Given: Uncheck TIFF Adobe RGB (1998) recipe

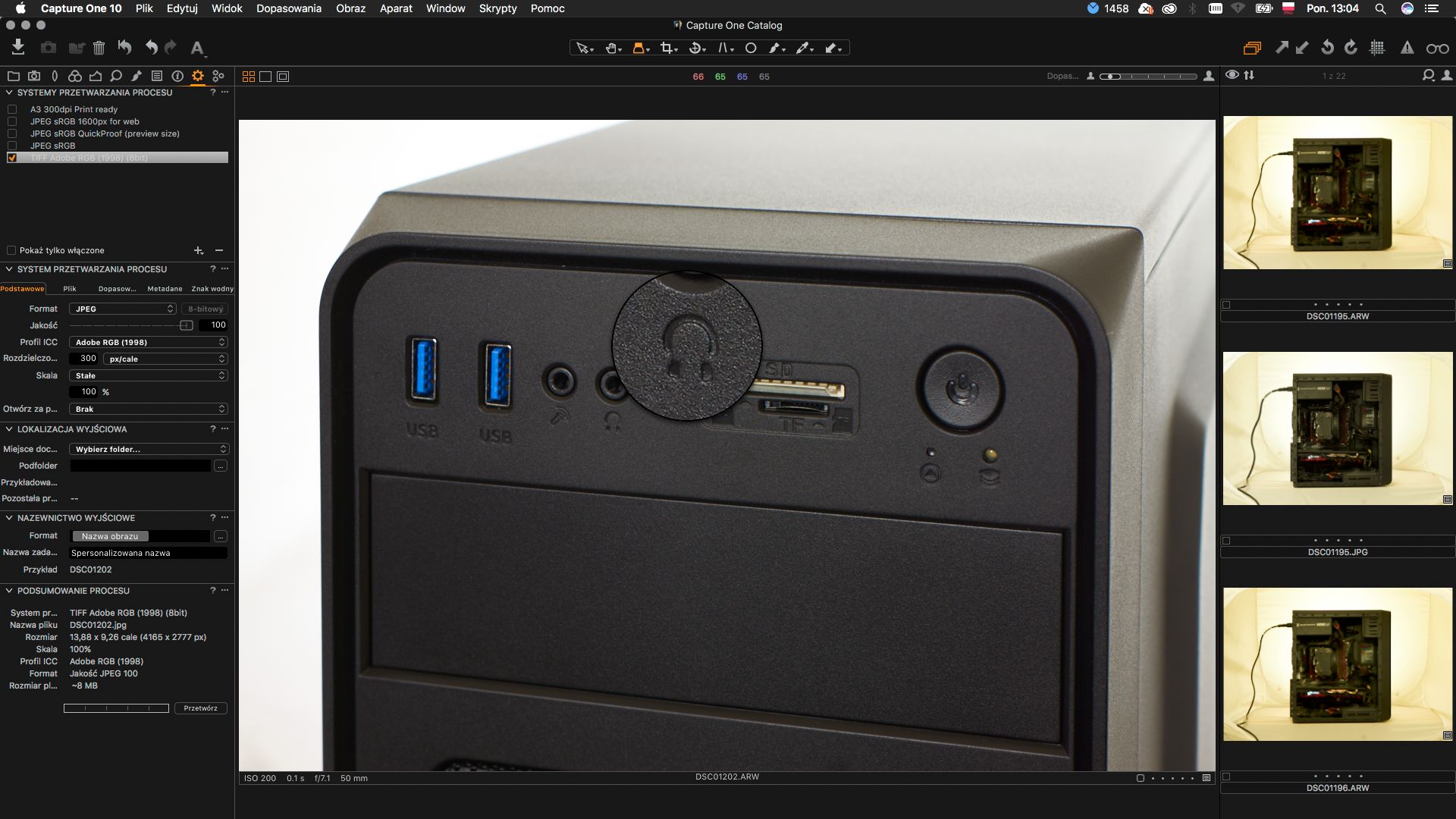Looking at the screenshot, I should click(x=12, y=158).
